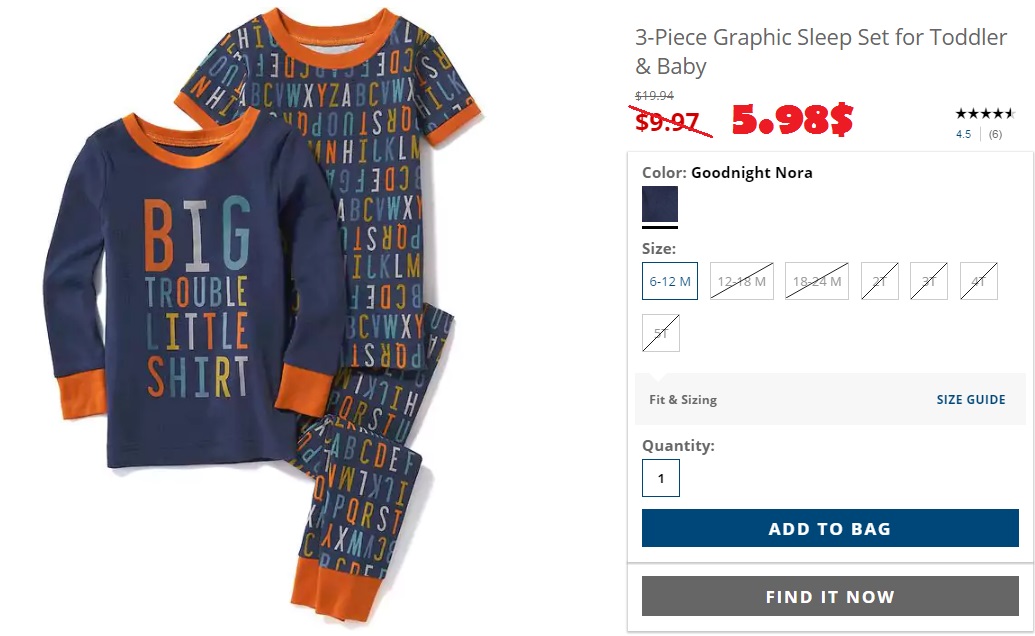Add the sleep set to bag
This screenshot has width=1035, height=636.
(x=830, y=528)
